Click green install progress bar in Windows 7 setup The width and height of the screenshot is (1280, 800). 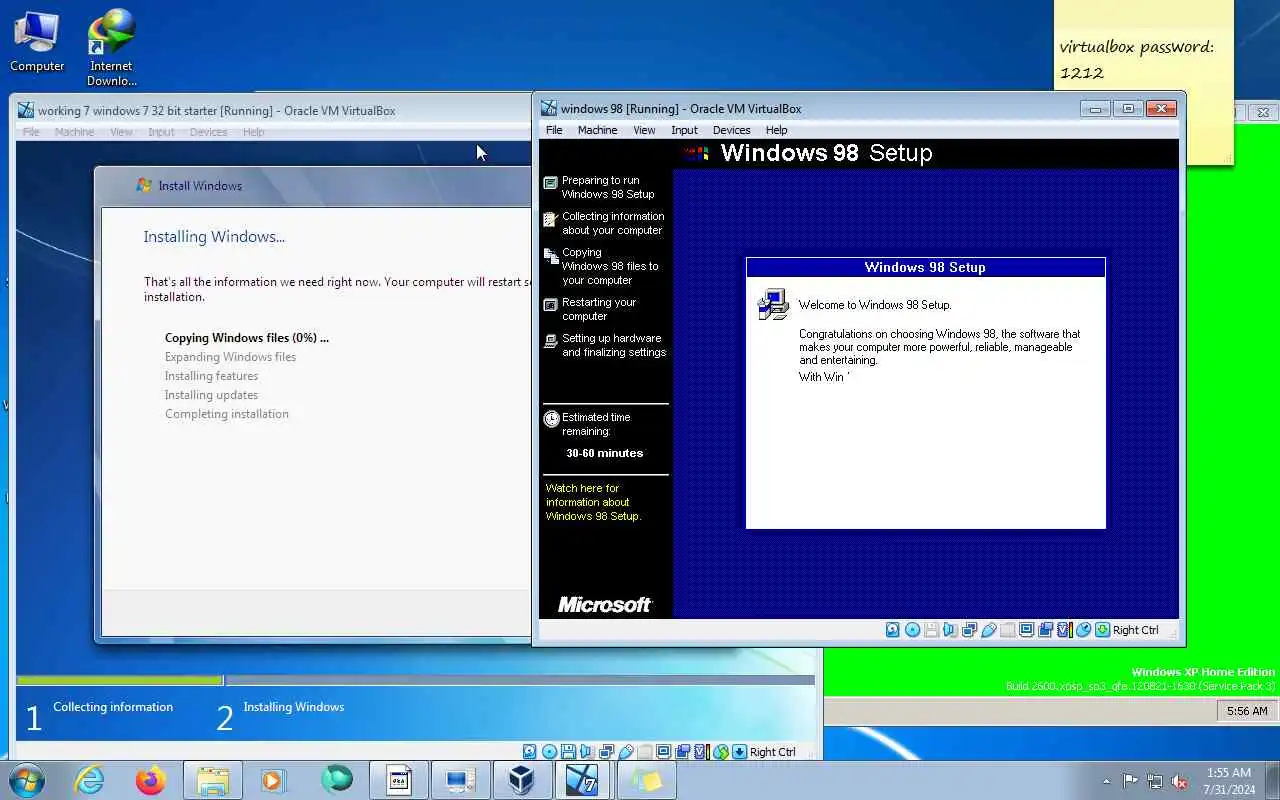[119, 681]
